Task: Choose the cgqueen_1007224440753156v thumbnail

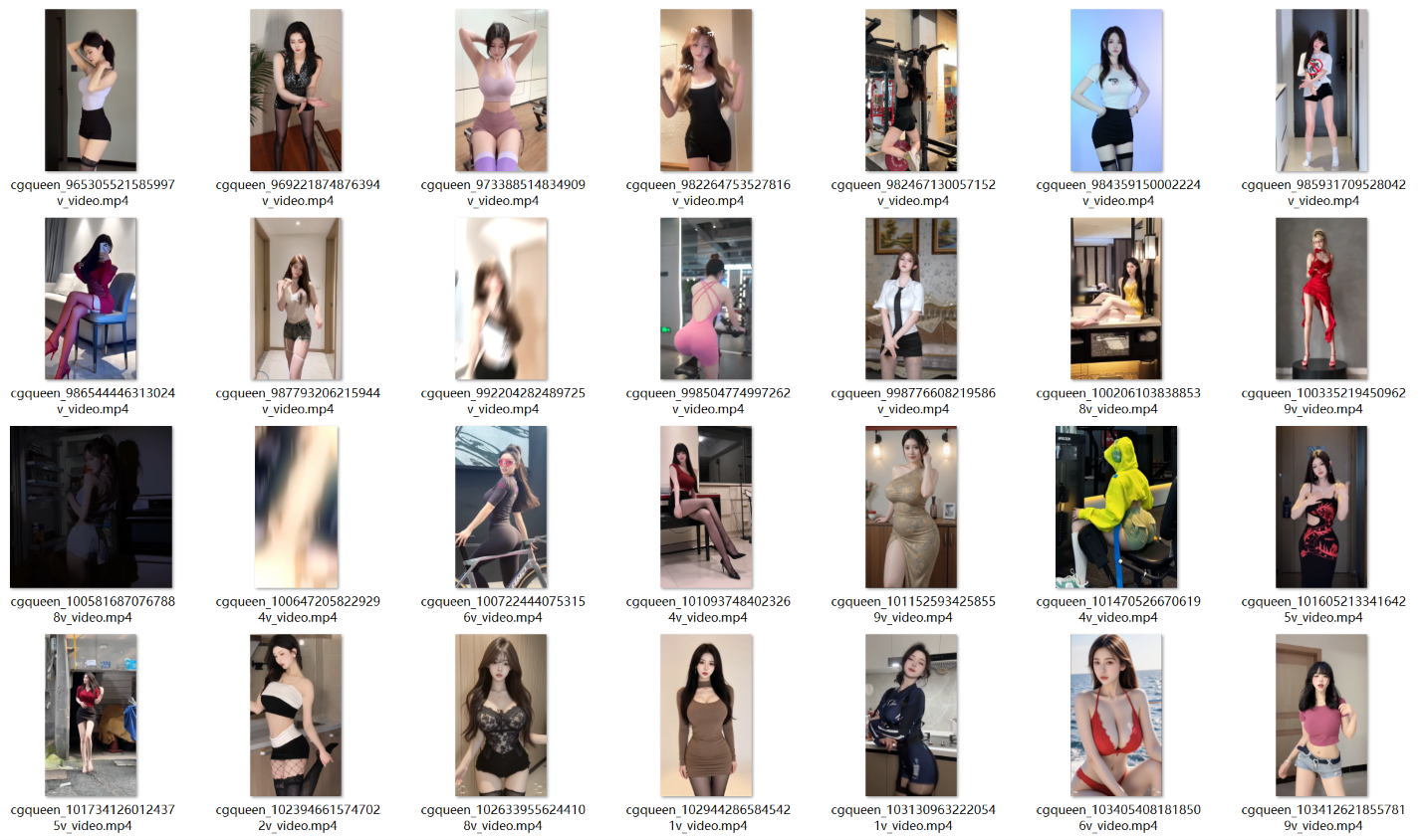Action: coord(501,507)
